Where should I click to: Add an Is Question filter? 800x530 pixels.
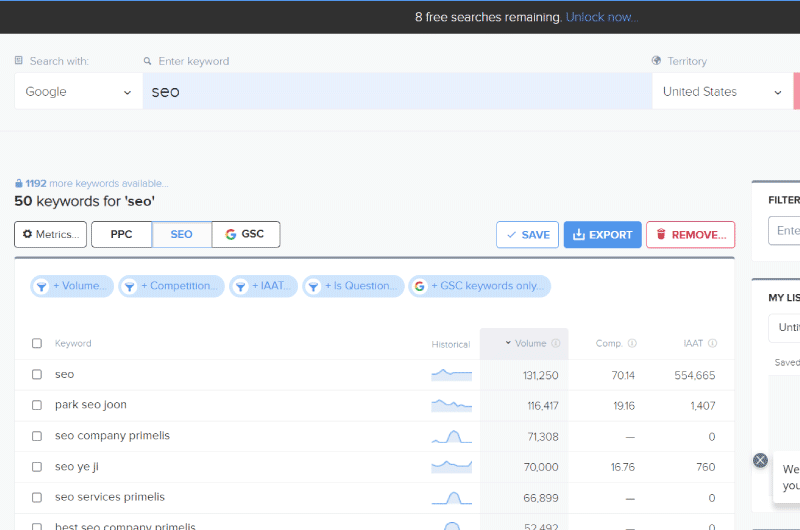[x=353, y=286]
